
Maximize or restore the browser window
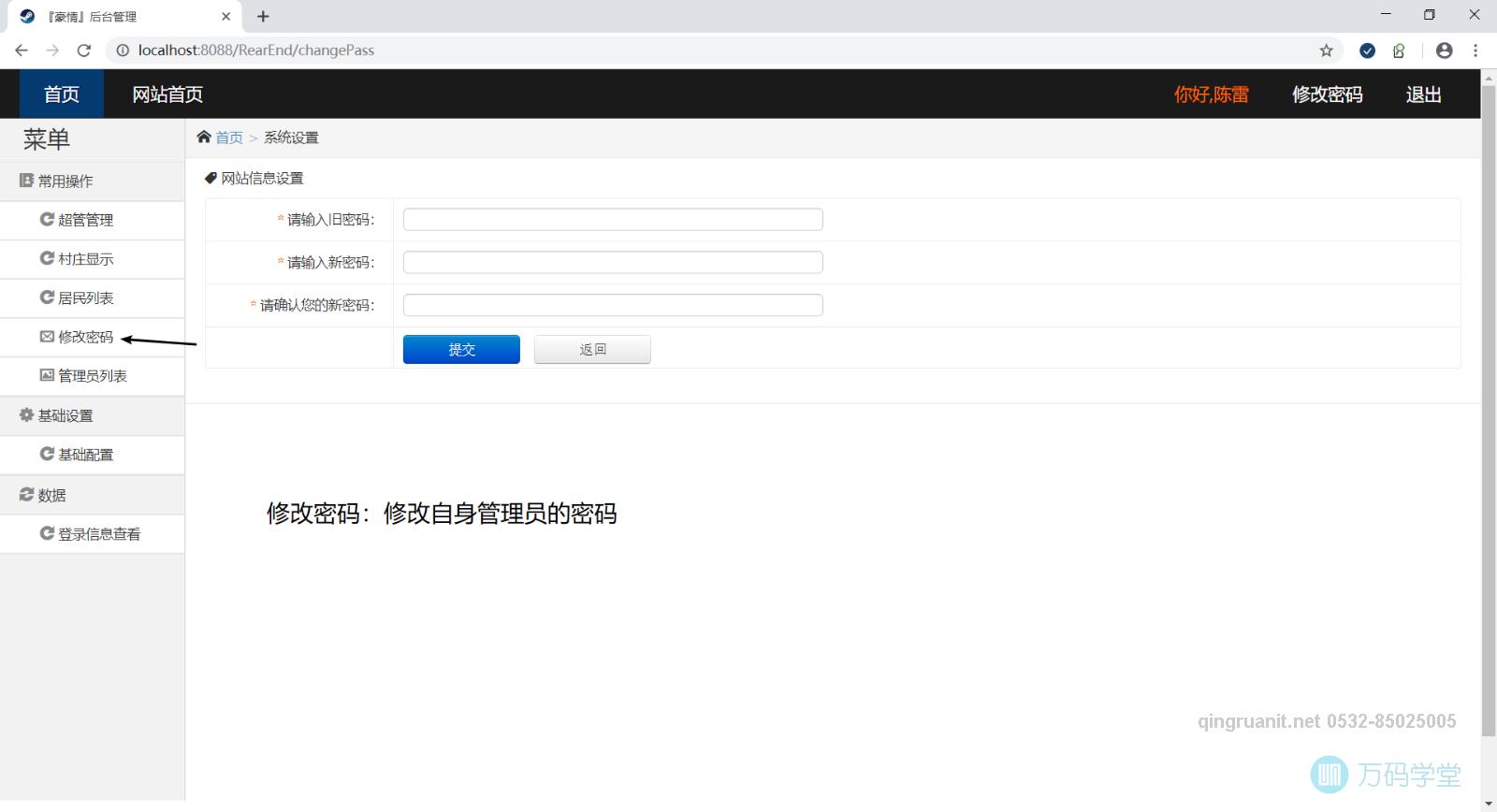tap(1430, 15)
